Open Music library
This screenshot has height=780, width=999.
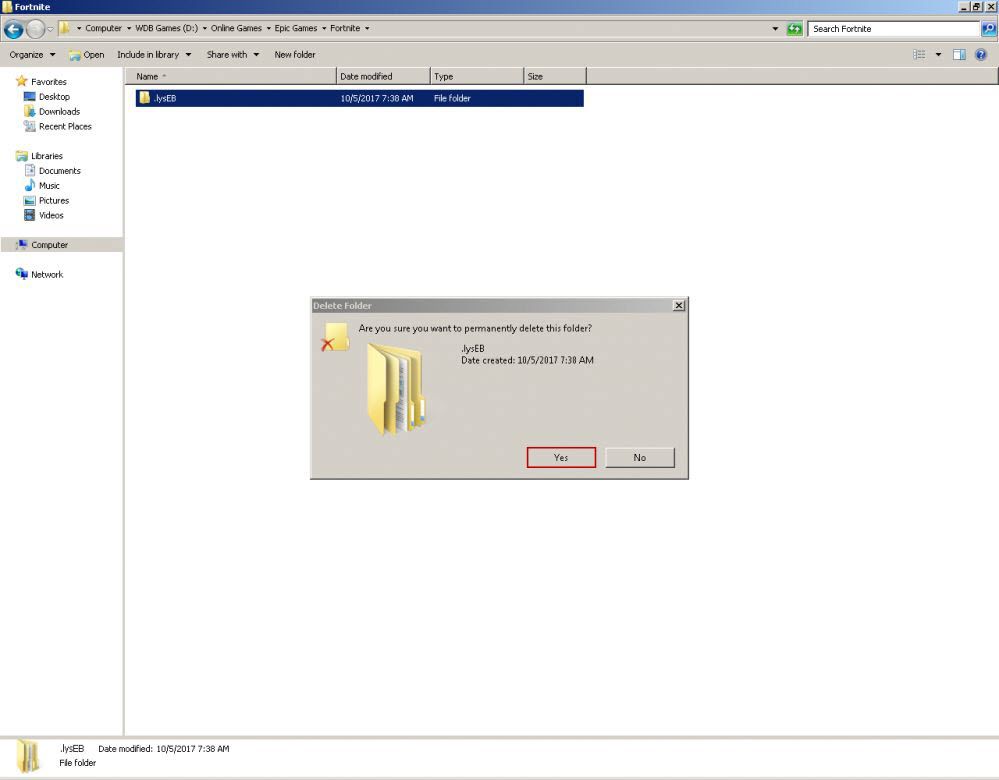click(x=49, y=185)
